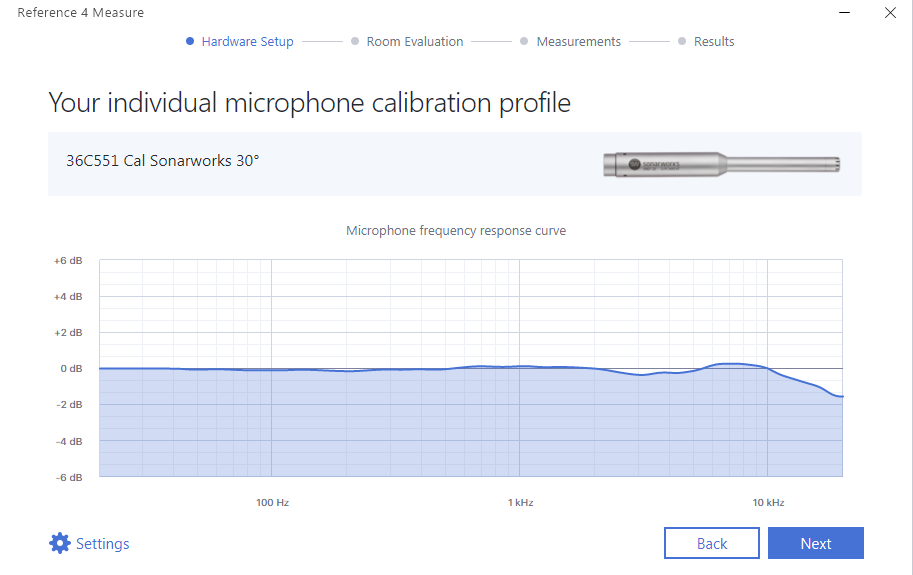The image size is (913, 575).
Task: Click the Sonarworks logo on the microphone
Action: click(x=634, y=162)
